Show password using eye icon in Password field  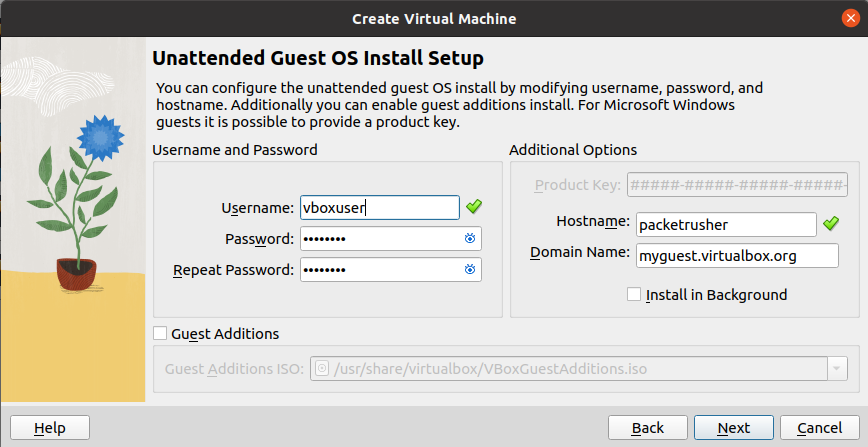pos(469,239)
